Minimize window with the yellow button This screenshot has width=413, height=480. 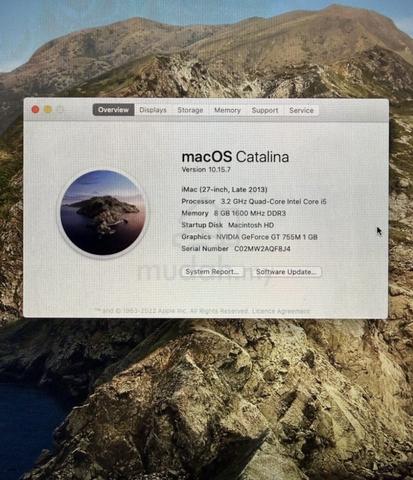click(48, 109)
